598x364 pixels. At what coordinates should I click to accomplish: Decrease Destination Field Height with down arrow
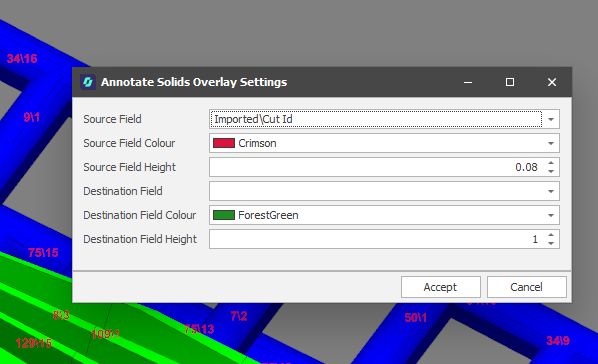pos(551,243)
